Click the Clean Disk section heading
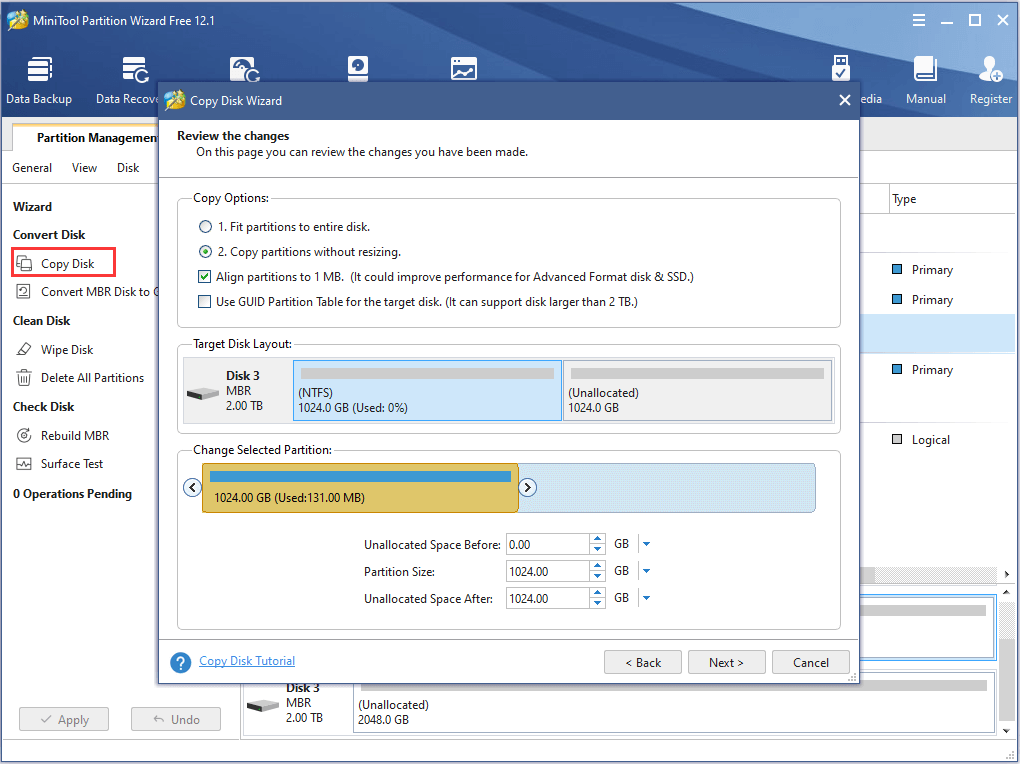The image size is (1020, 764). (x=42, y=321)
